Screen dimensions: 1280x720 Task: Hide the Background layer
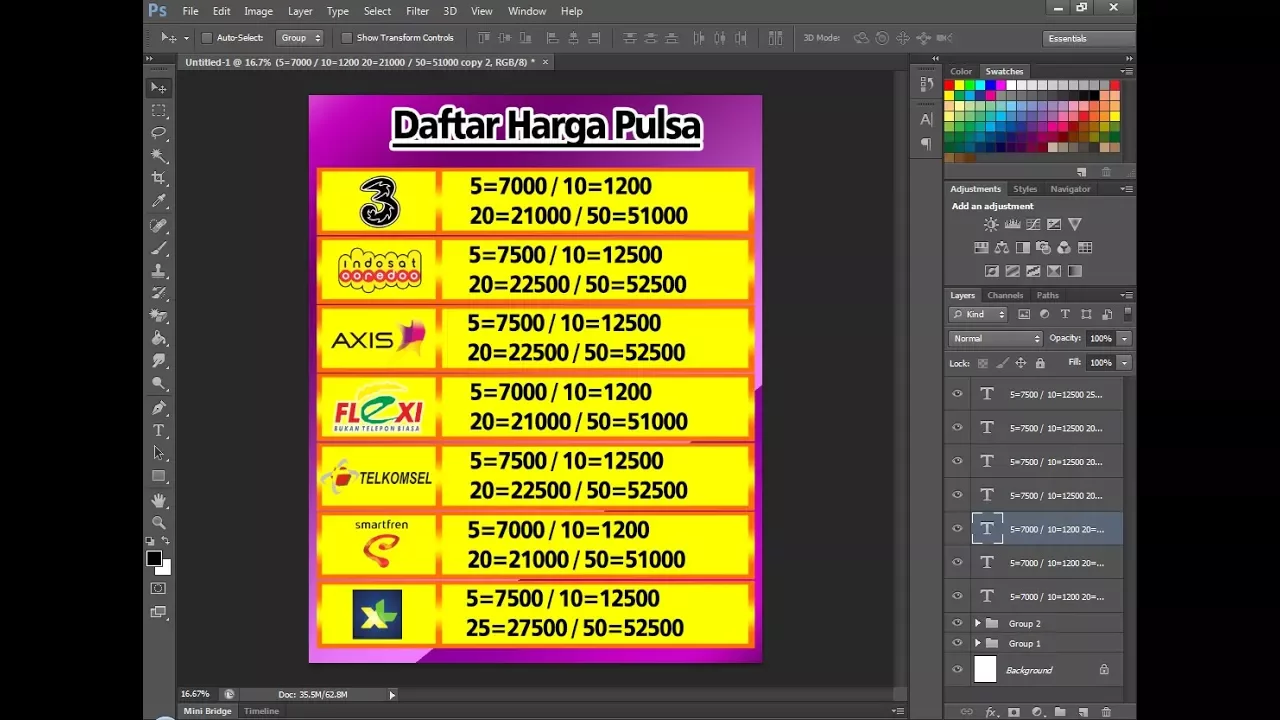point(957,670)
